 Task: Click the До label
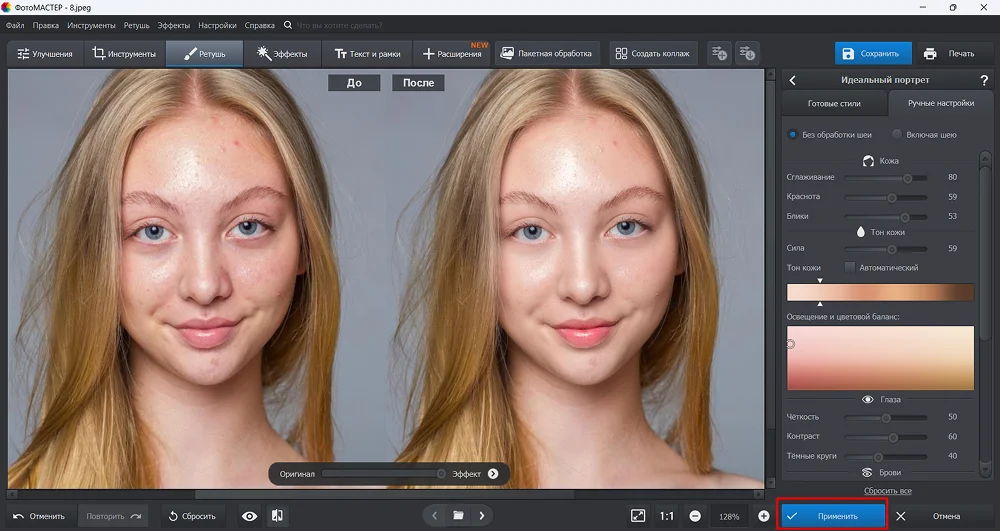tap(354, 83)
